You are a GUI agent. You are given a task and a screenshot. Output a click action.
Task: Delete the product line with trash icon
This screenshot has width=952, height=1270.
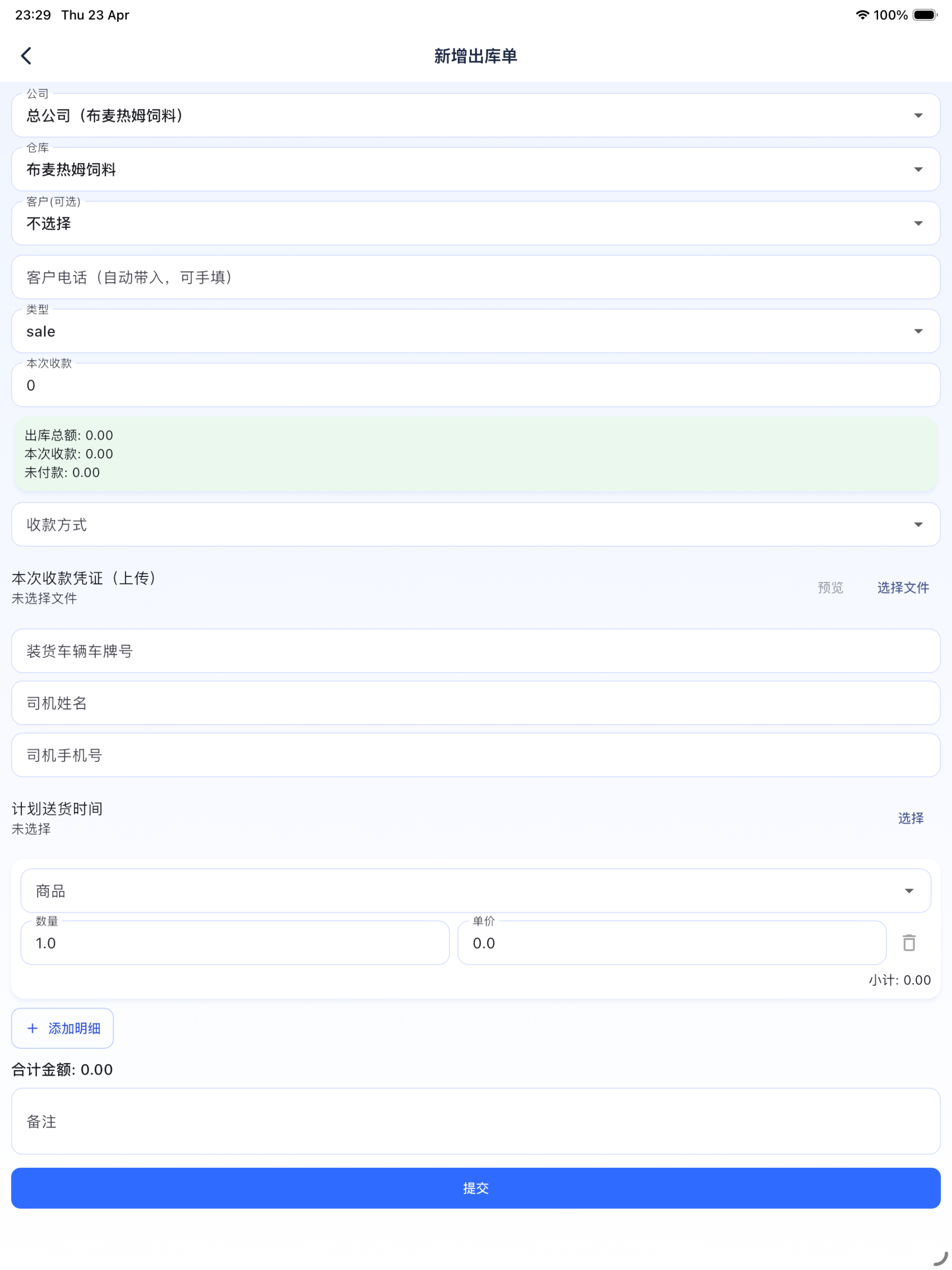(909, 943)
